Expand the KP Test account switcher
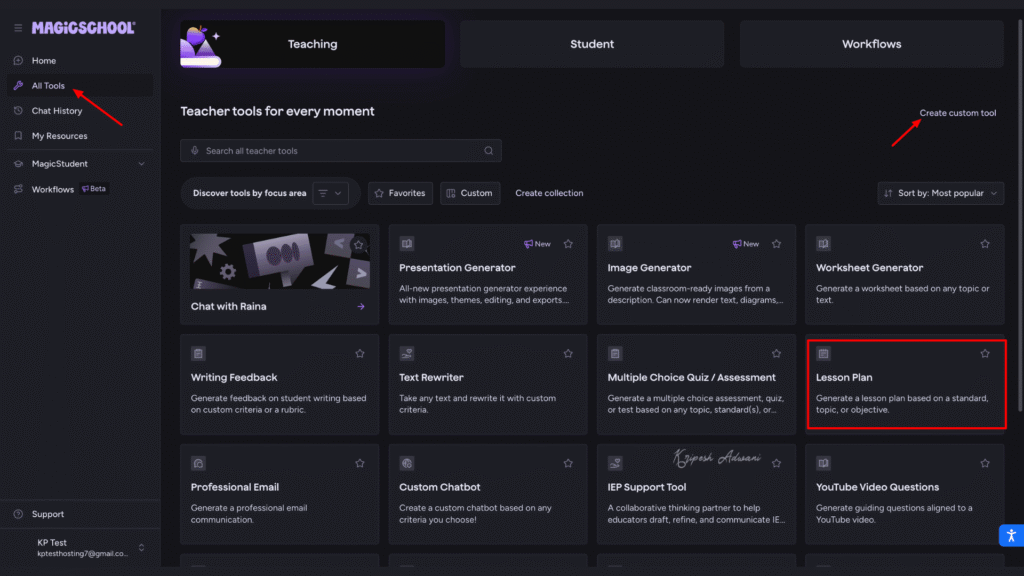 tap(142, 547)
